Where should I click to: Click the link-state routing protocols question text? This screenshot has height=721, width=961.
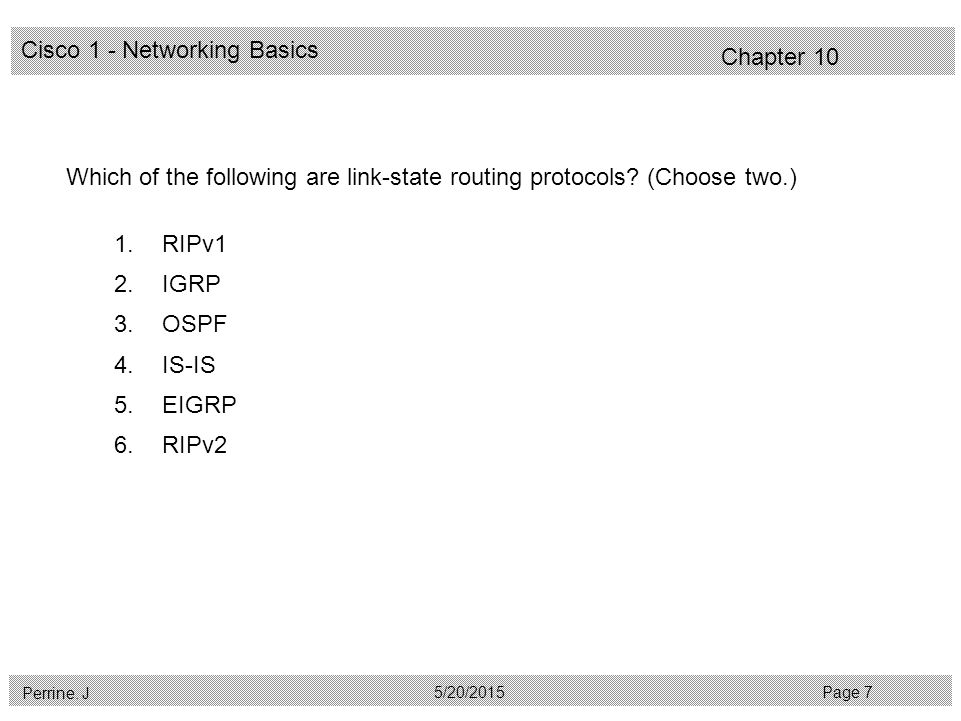(x=352, y=177)
